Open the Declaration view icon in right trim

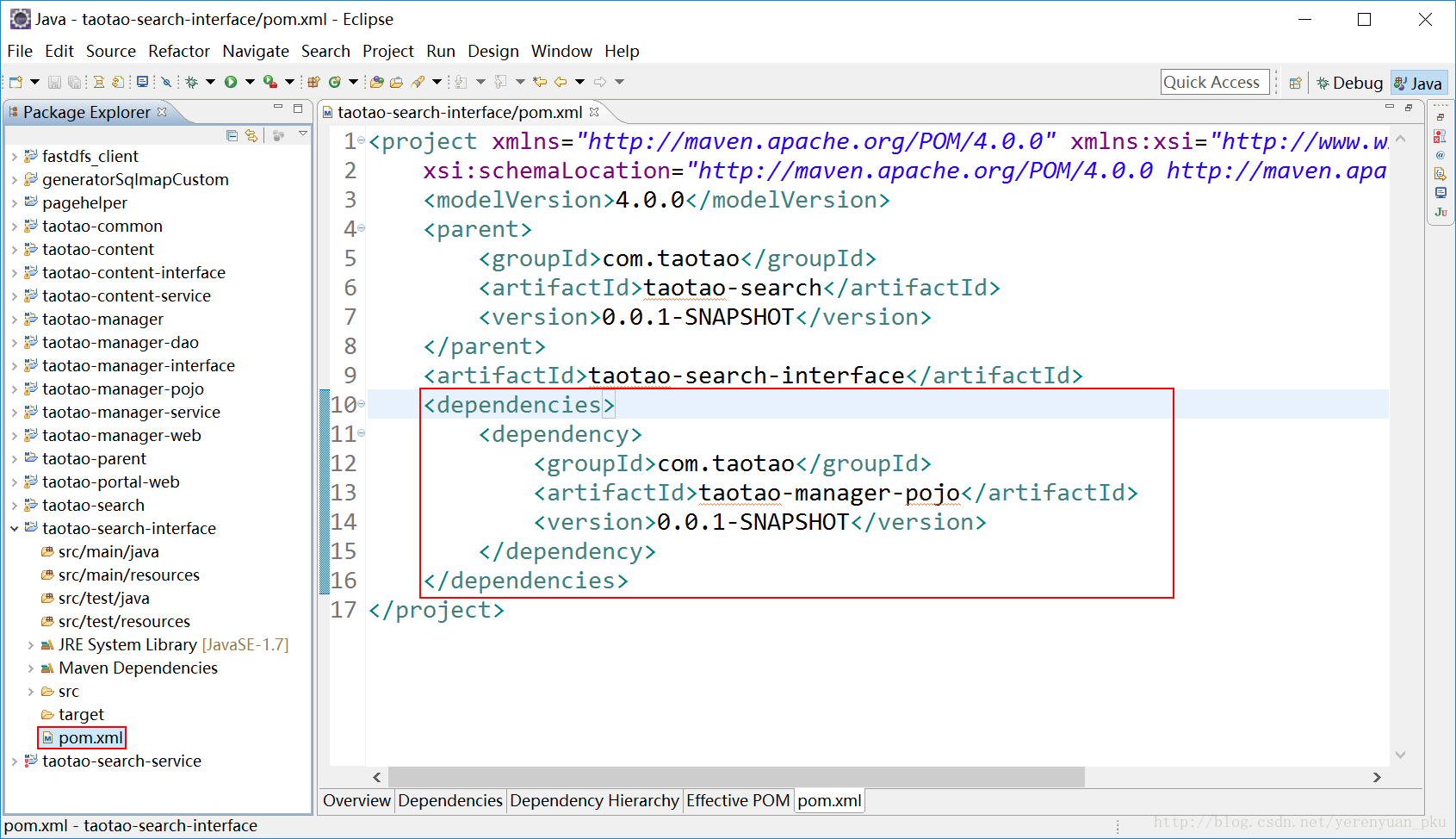coord(1441,174)
